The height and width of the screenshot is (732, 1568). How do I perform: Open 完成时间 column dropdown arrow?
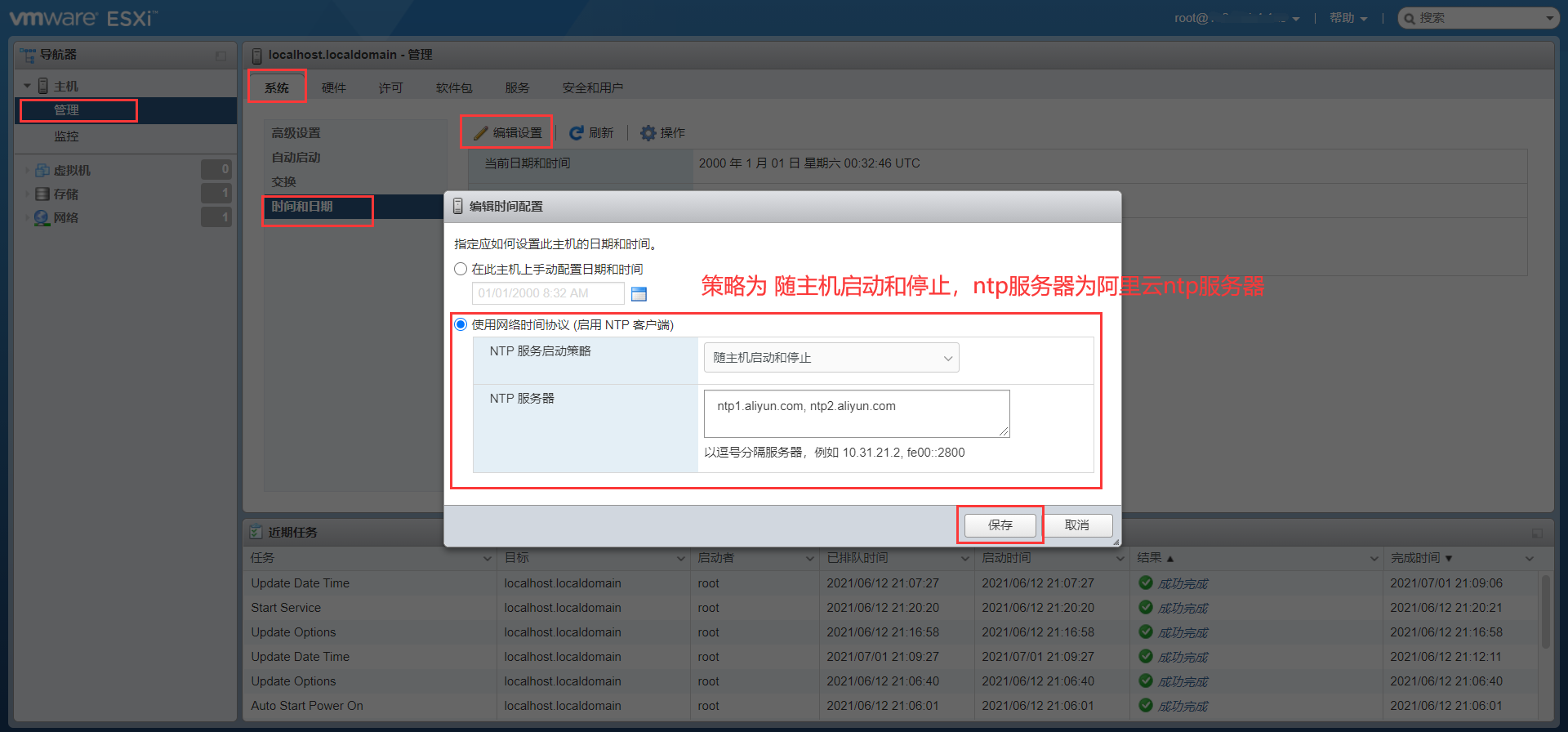(1530, 559)
